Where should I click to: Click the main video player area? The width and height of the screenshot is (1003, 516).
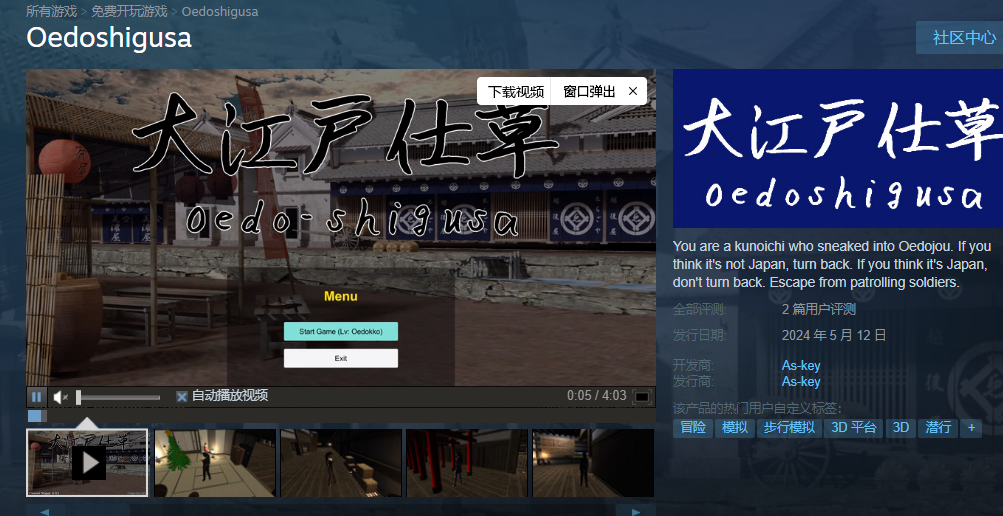coord(341,227)
